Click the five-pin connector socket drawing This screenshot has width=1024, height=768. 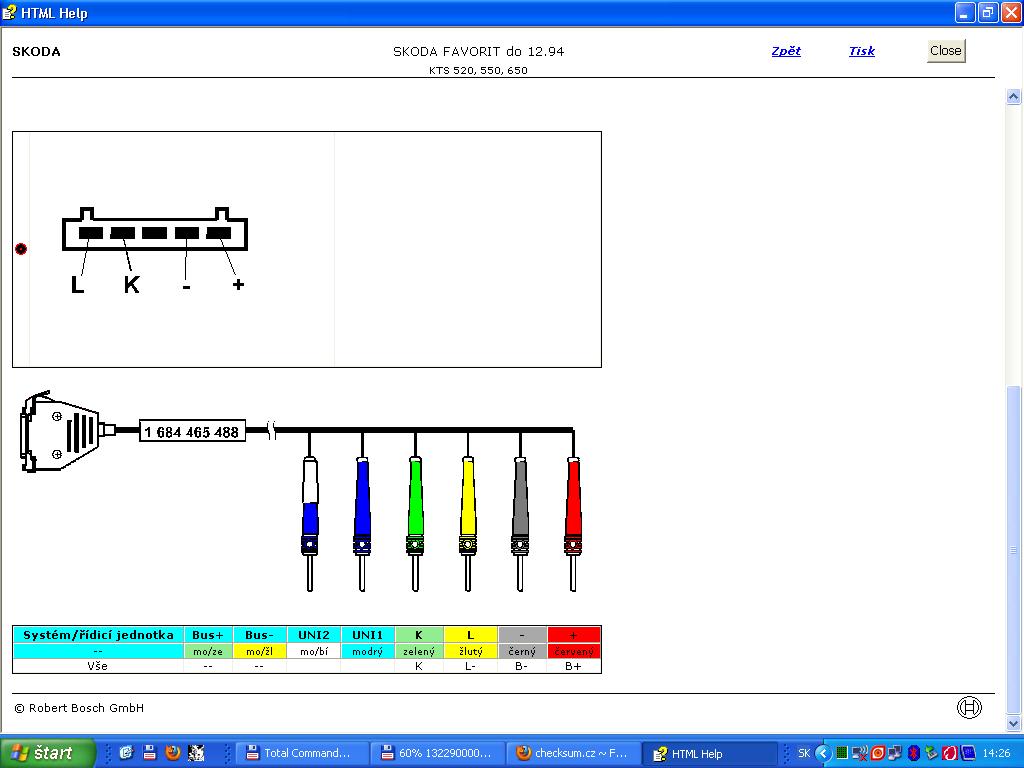155,229
